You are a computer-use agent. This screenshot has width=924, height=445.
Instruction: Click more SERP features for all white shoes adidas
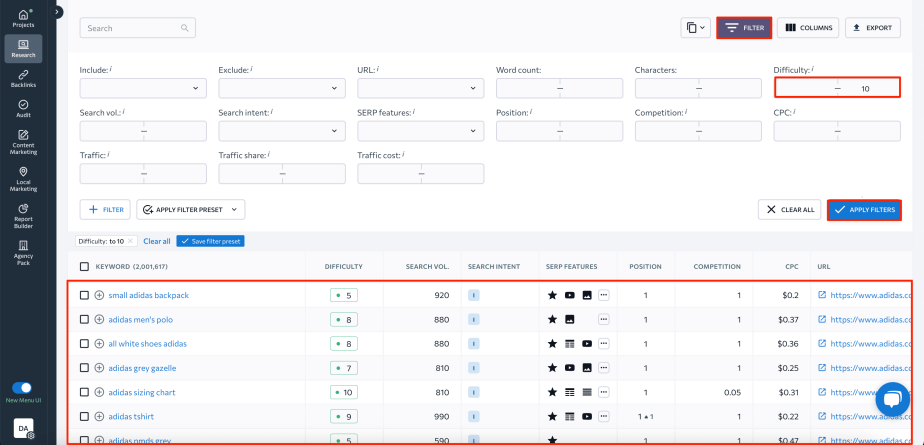click(603, 343)
